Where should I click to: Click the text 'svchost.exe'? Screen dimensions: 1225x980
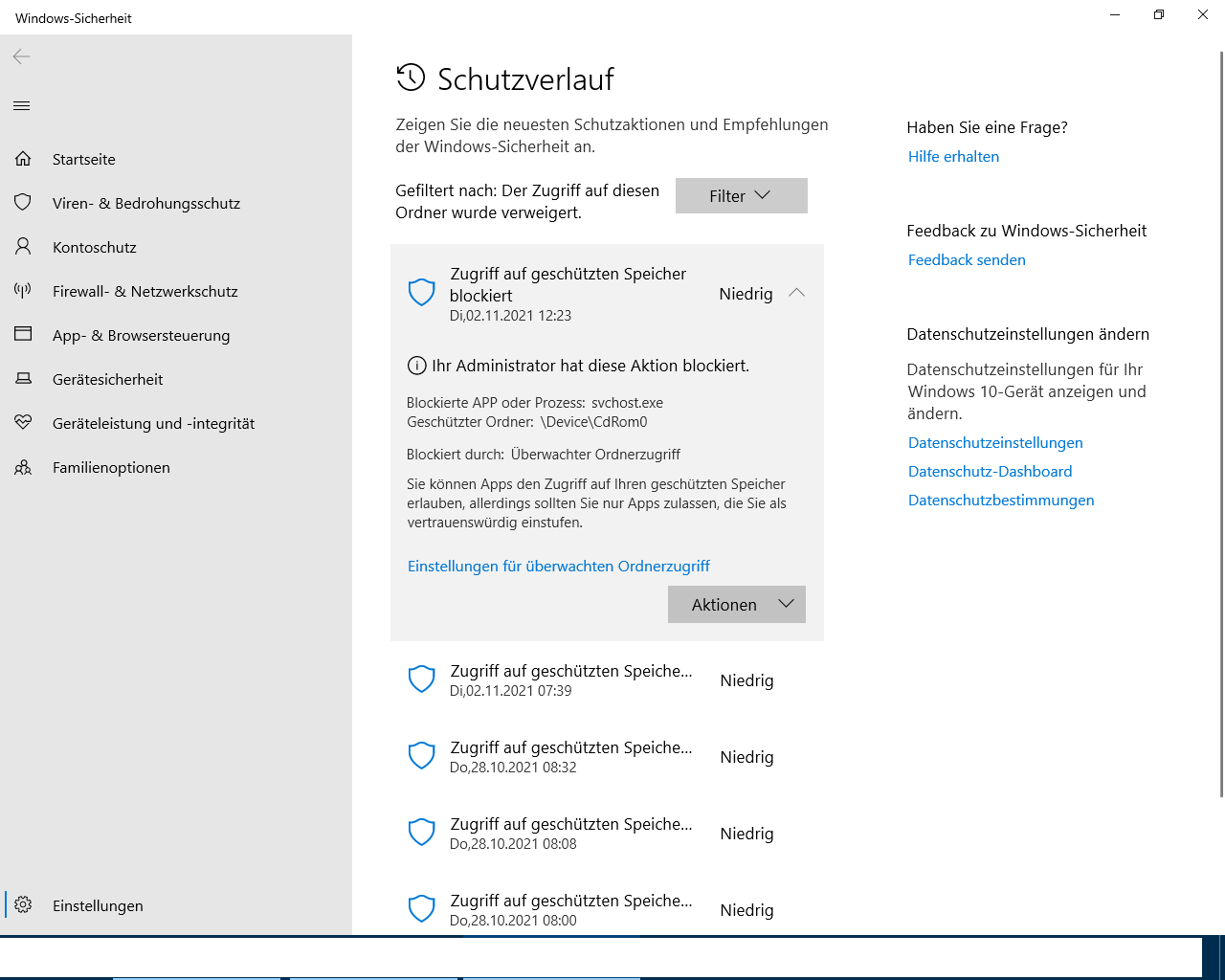point(627,403)
